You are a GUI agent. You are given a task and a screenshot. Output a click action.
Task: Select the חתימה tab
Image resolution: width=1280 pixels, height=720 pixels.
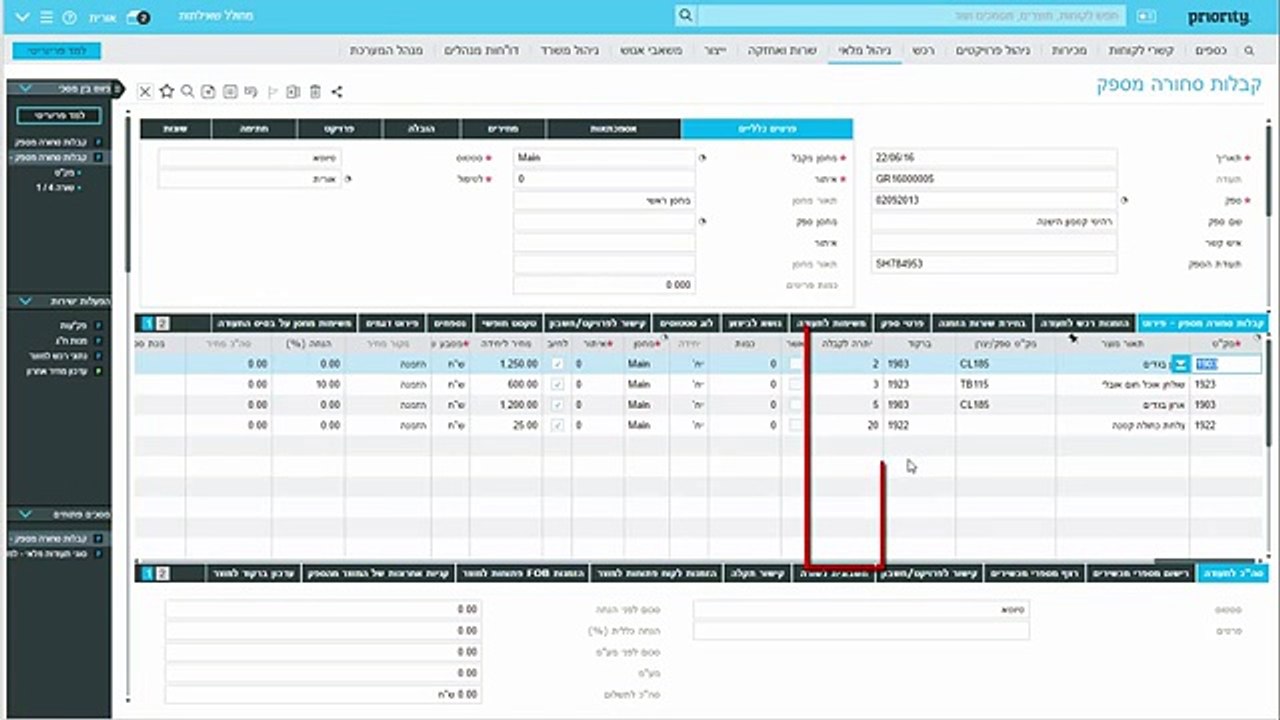[x=254, y=129]
